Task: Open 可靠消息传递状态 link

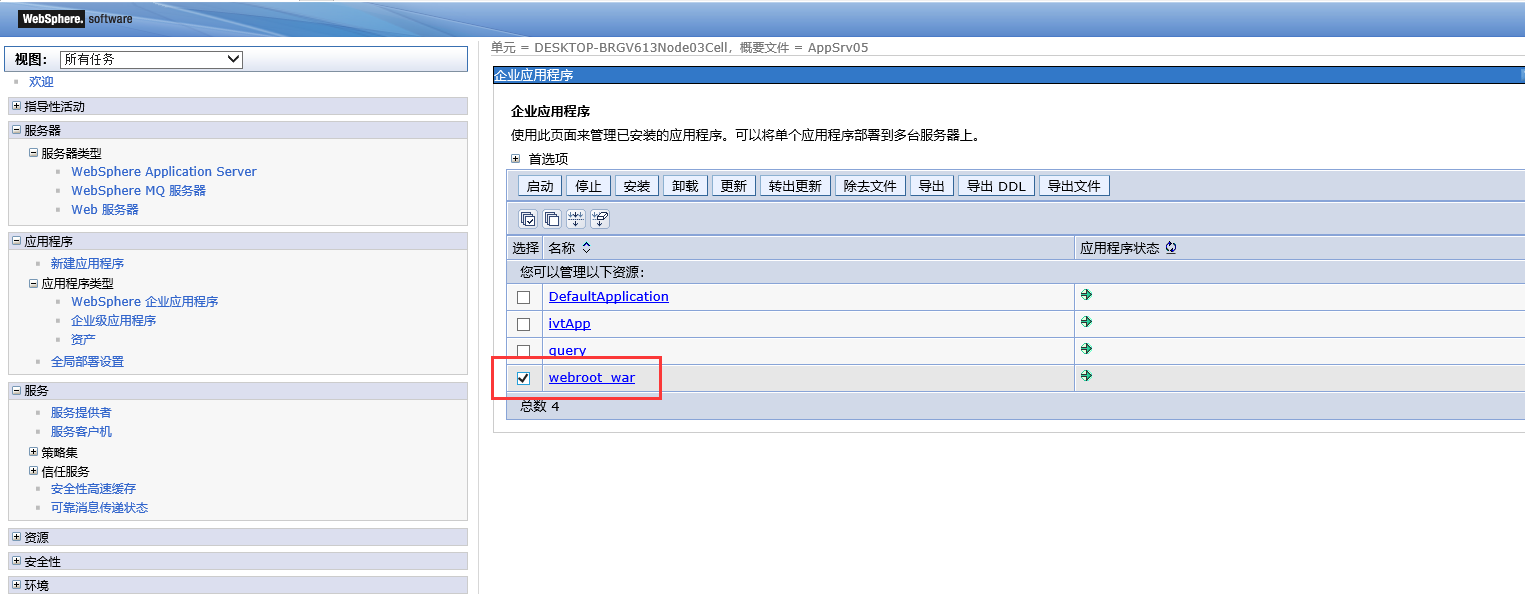Action: click(x=100, y=508)
